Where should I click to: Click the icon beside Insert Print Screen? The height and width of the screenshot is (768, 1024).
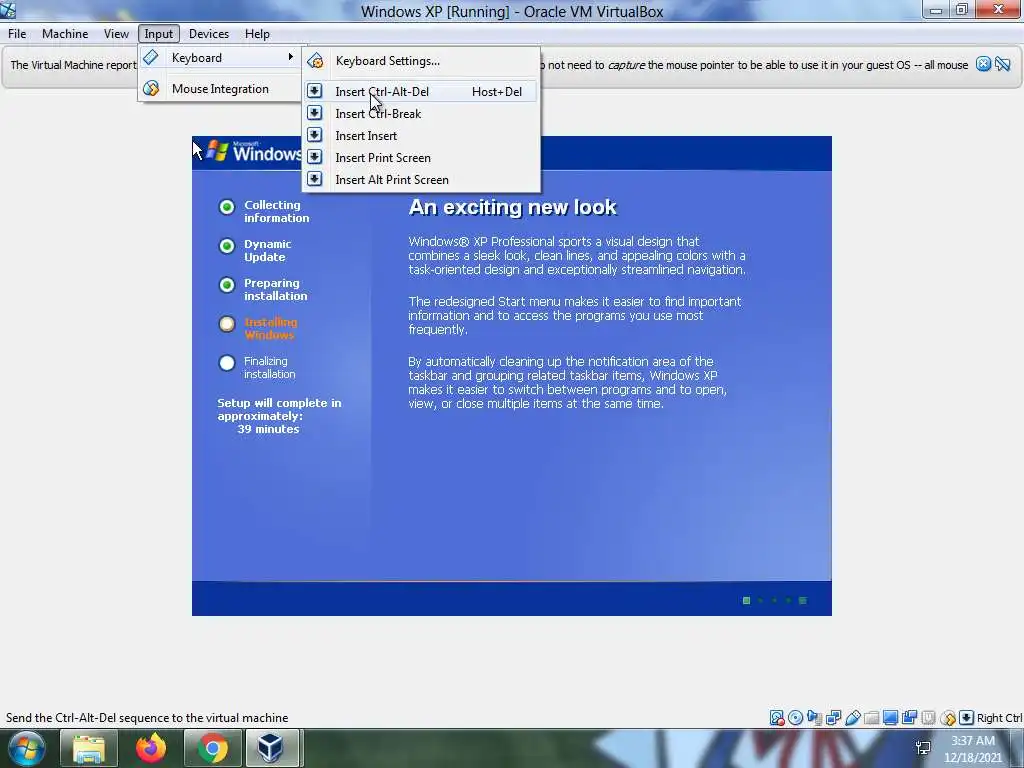click(315, 157)
